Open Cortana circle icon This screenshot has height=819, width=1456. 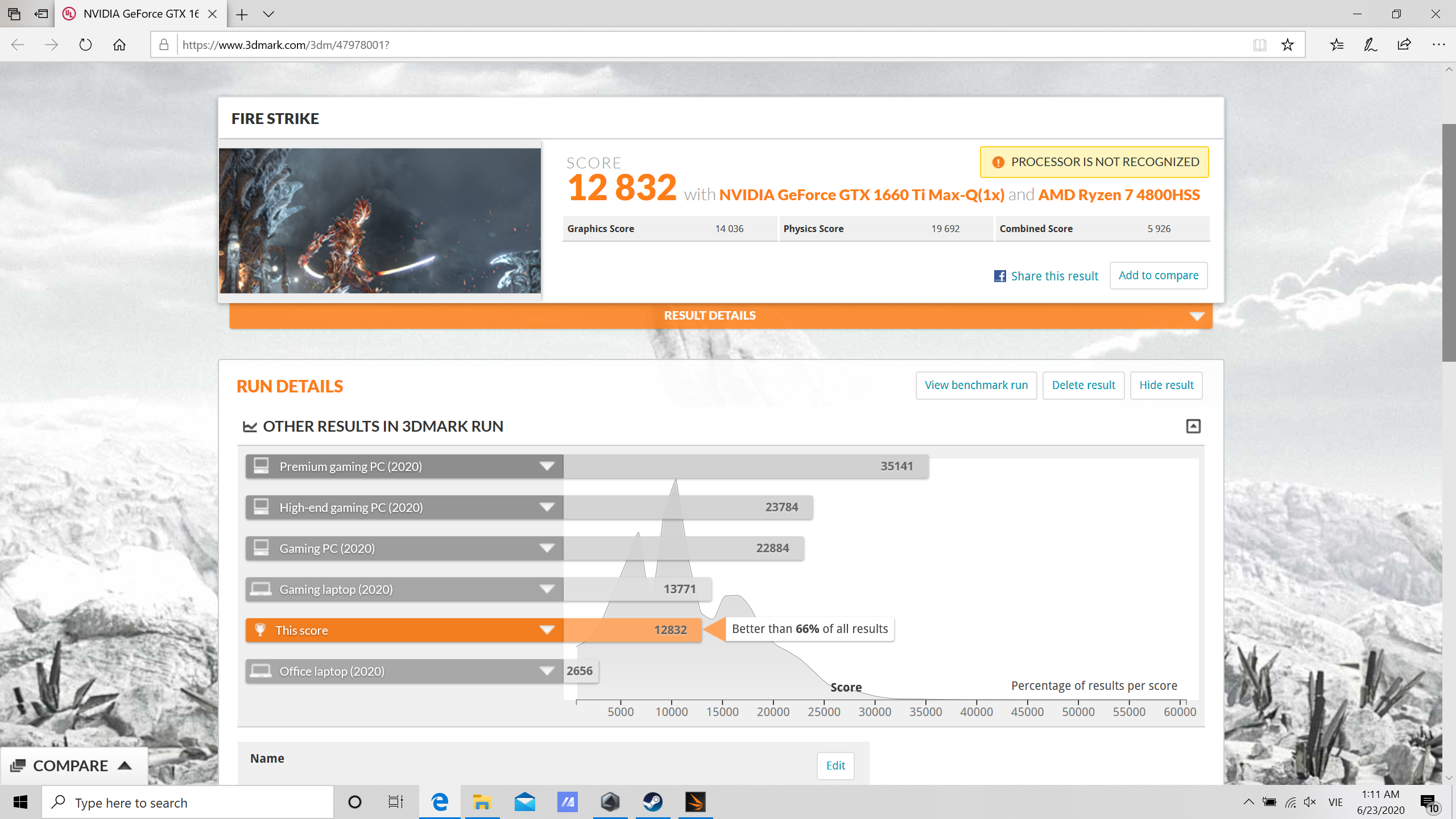[x=355, y=803]
